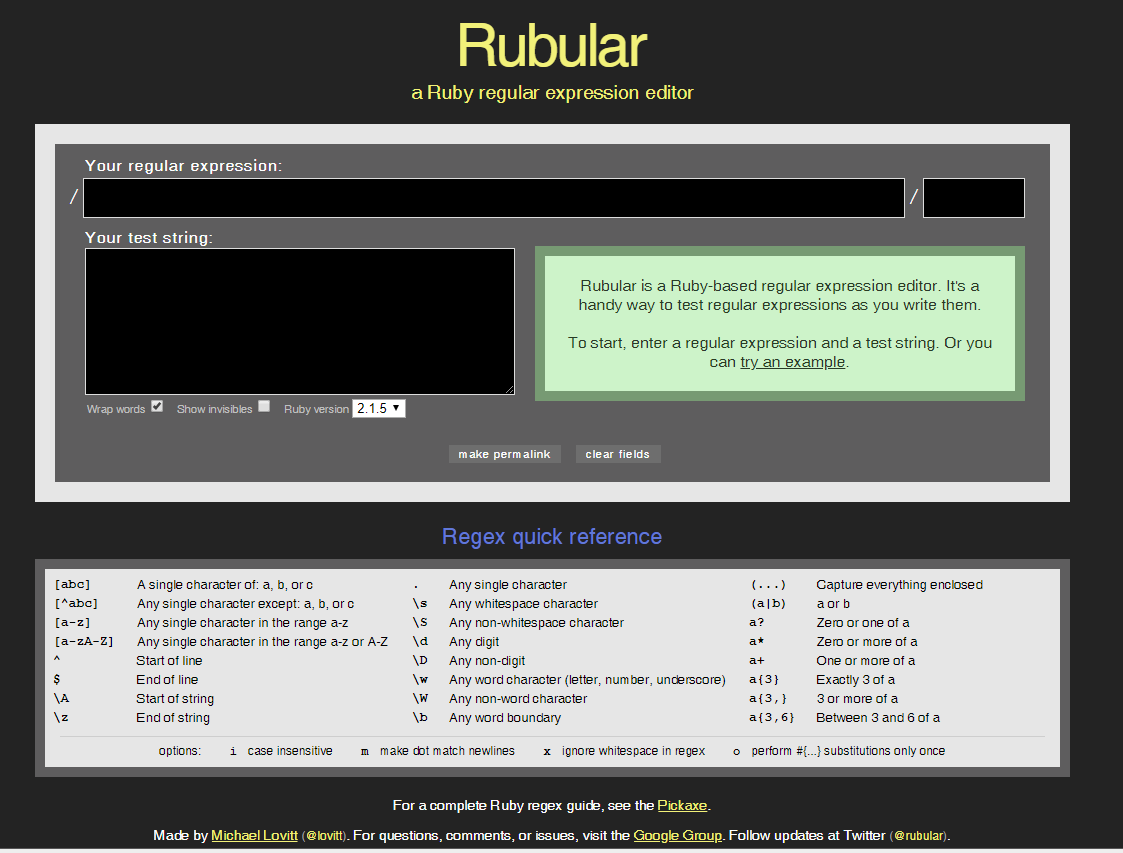The height and width of the screenshot is (853, 1123).
Task: Open the Michael Lovitt link
Action: 254,835
